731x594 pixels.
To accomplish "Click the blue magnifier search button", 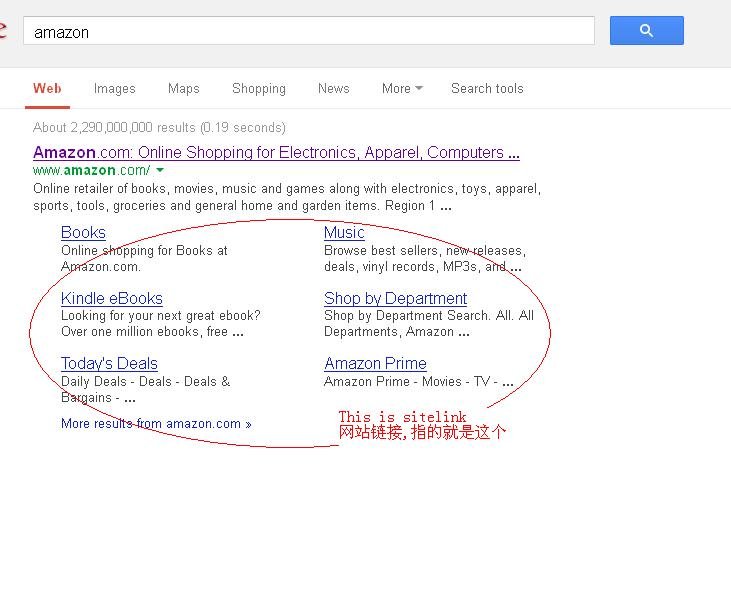I will [x=646, y=31].
